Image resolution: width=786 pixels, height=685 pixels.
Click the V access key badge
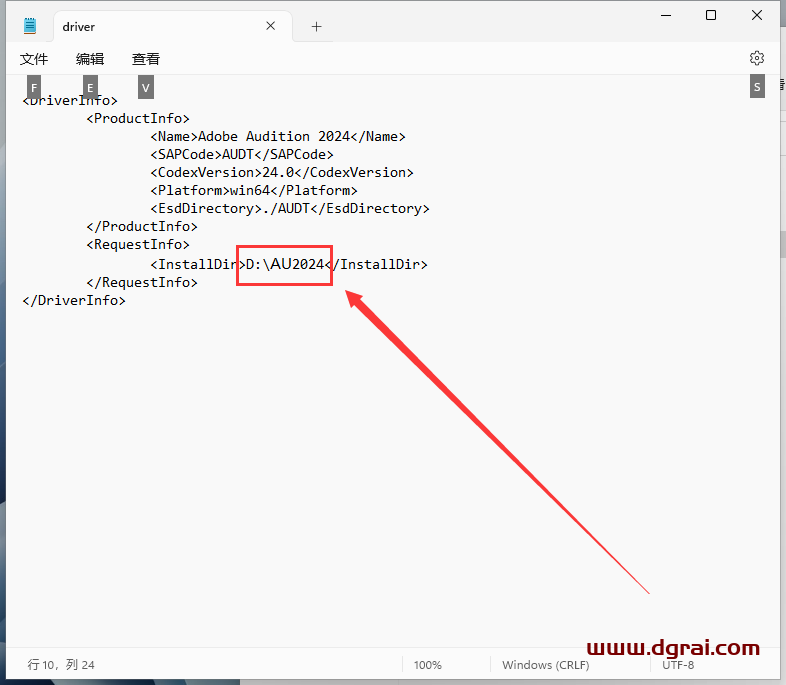[x=145, y=87]
